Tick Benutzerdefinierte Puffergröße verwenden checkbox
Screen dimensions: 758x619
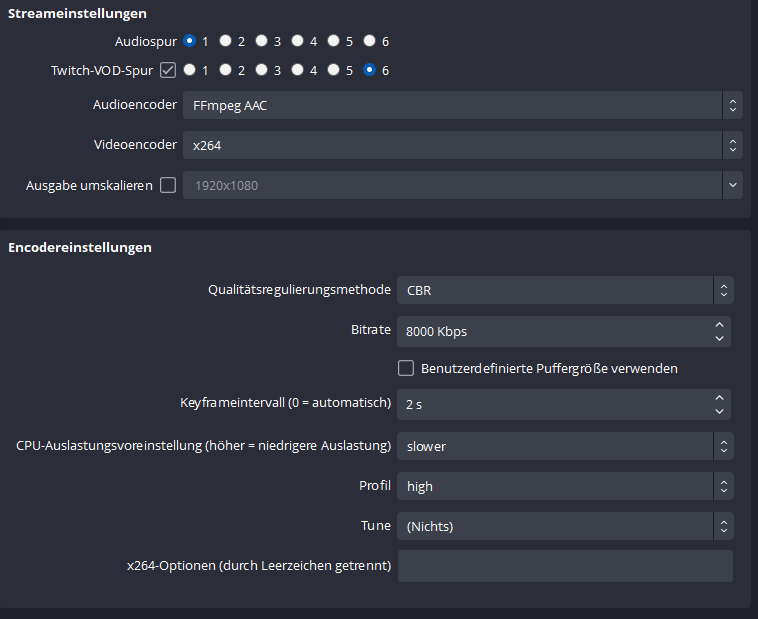[406, 368]
